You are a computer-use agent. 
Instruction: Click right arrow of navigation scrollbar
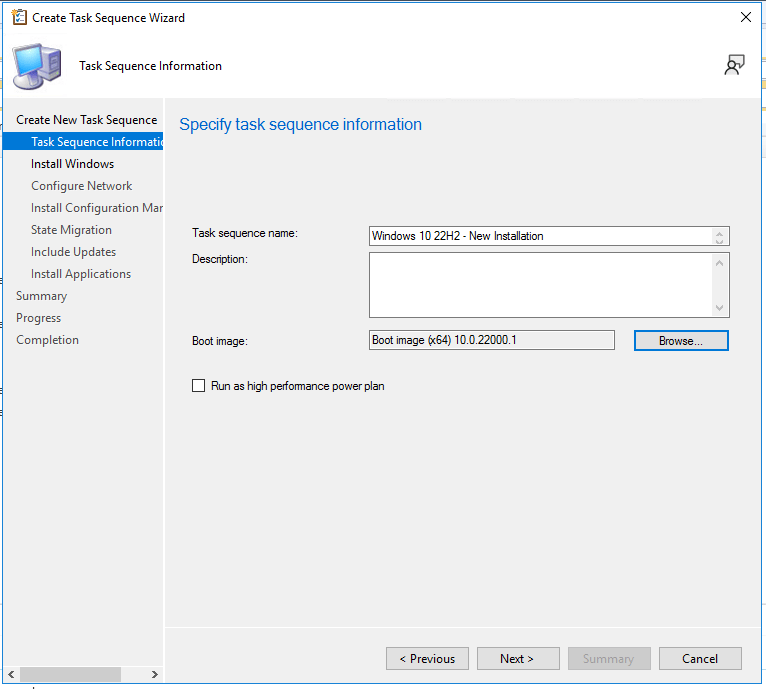click(x=155, y=674)
